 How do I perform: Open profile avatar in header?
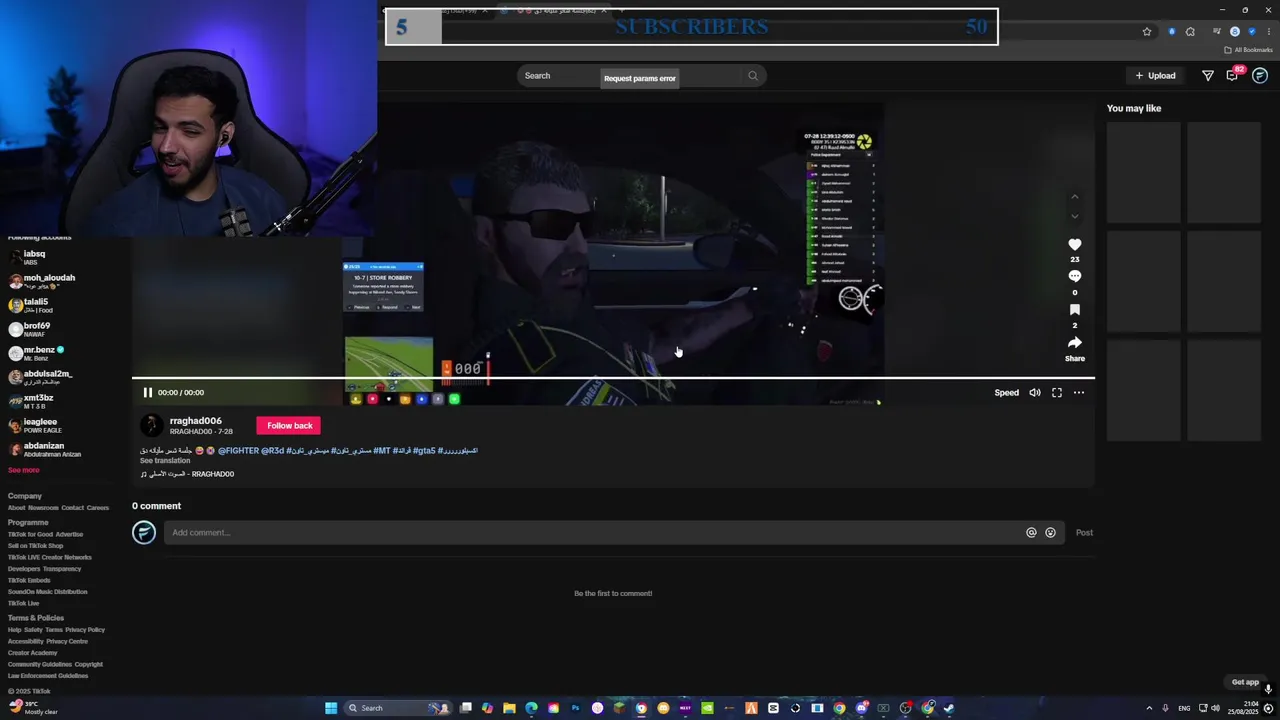tap(1260, 76)
